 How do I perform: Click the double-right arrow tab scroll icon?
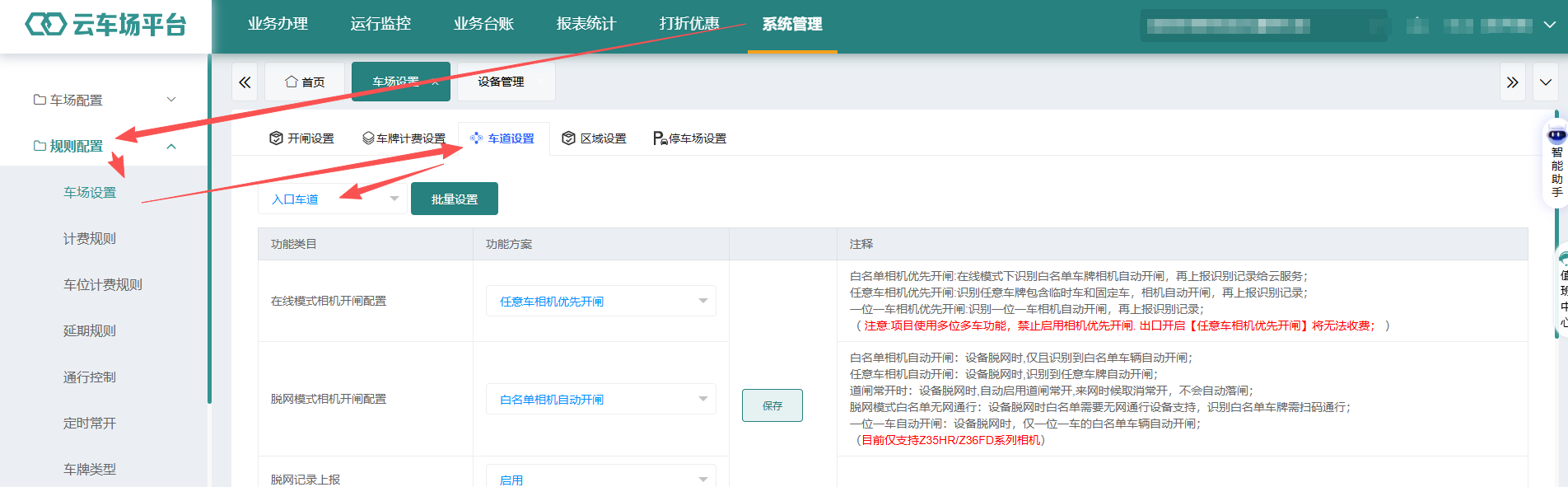[1512, 82]
